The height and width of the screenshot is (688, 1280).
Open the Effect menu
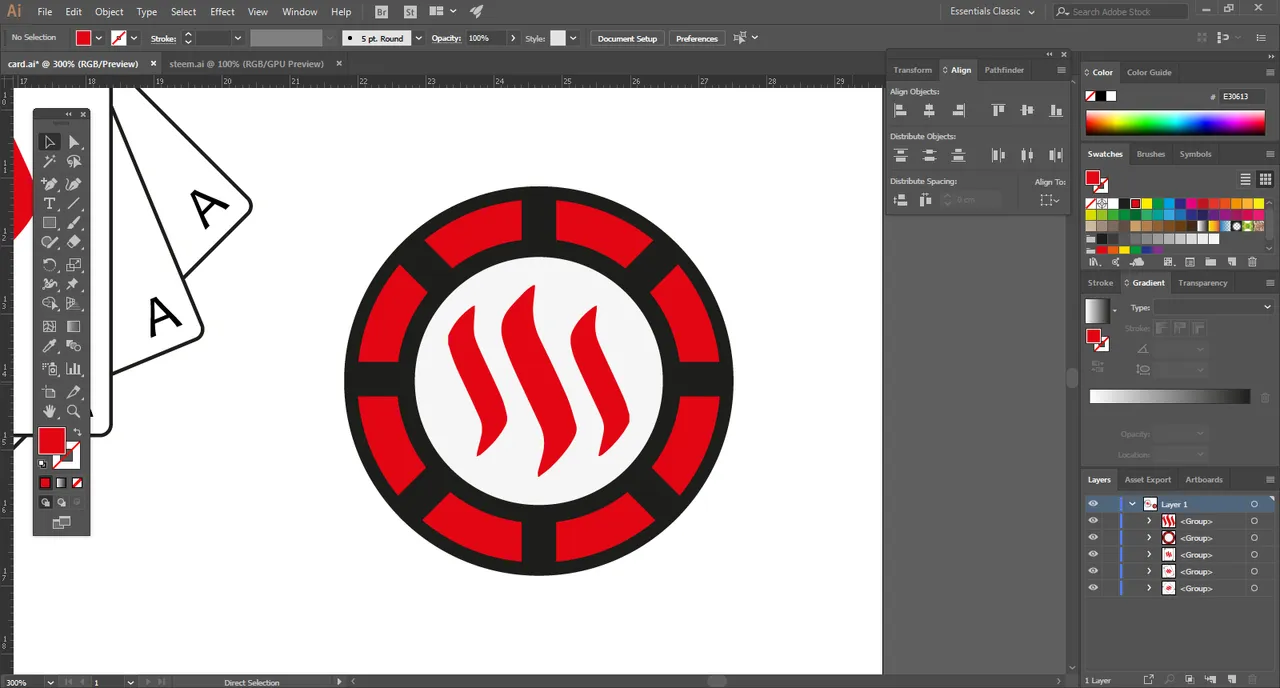(x=222, y=12)
